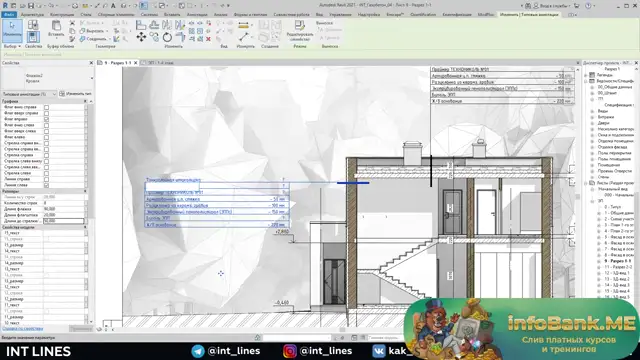640x360 pixels.
Task: Click the Save icon in quick access toolbar
Action: click(31, 6)
